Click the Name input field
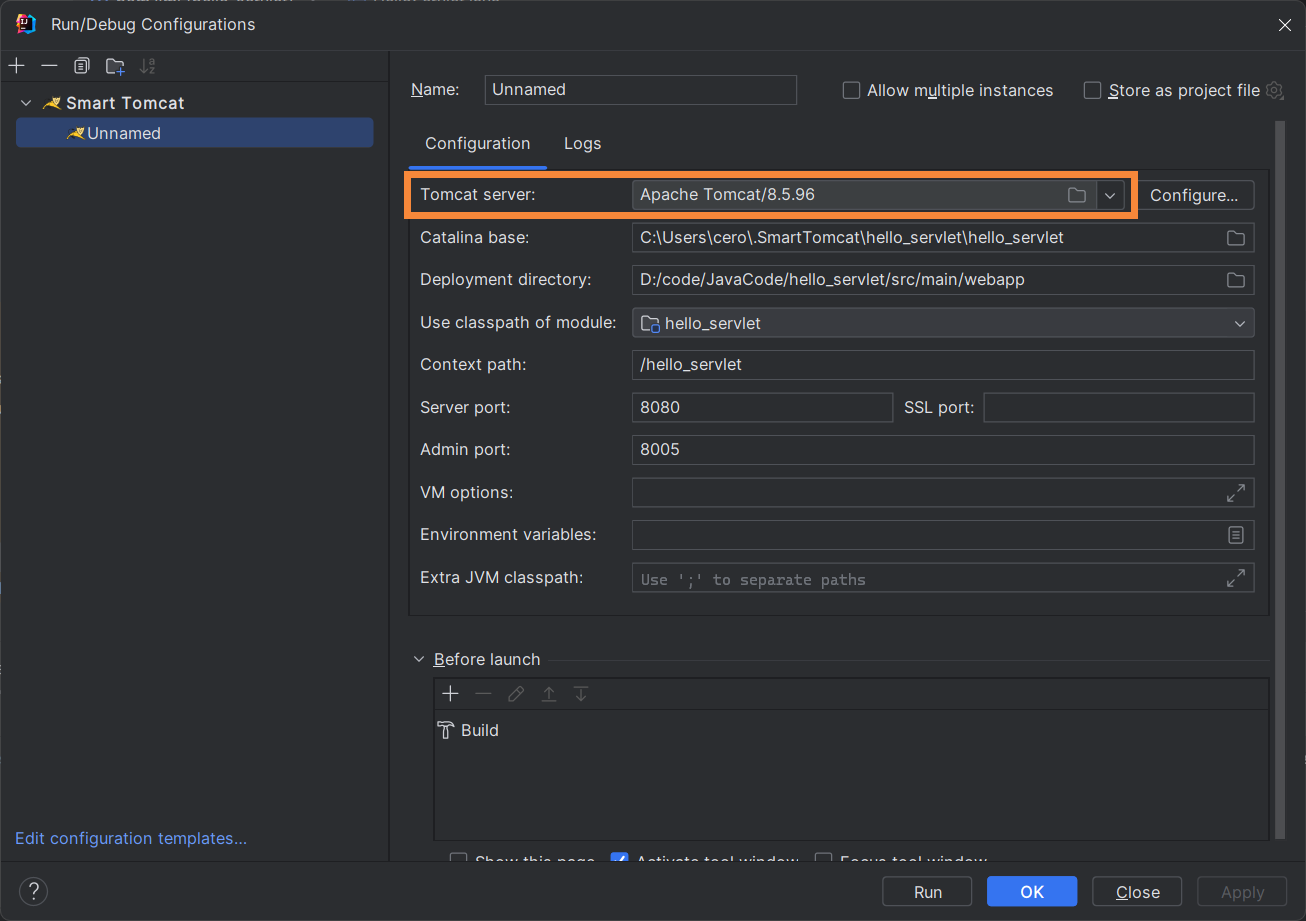The height and width of the screenshot is (921, 1306). point(640,90)
